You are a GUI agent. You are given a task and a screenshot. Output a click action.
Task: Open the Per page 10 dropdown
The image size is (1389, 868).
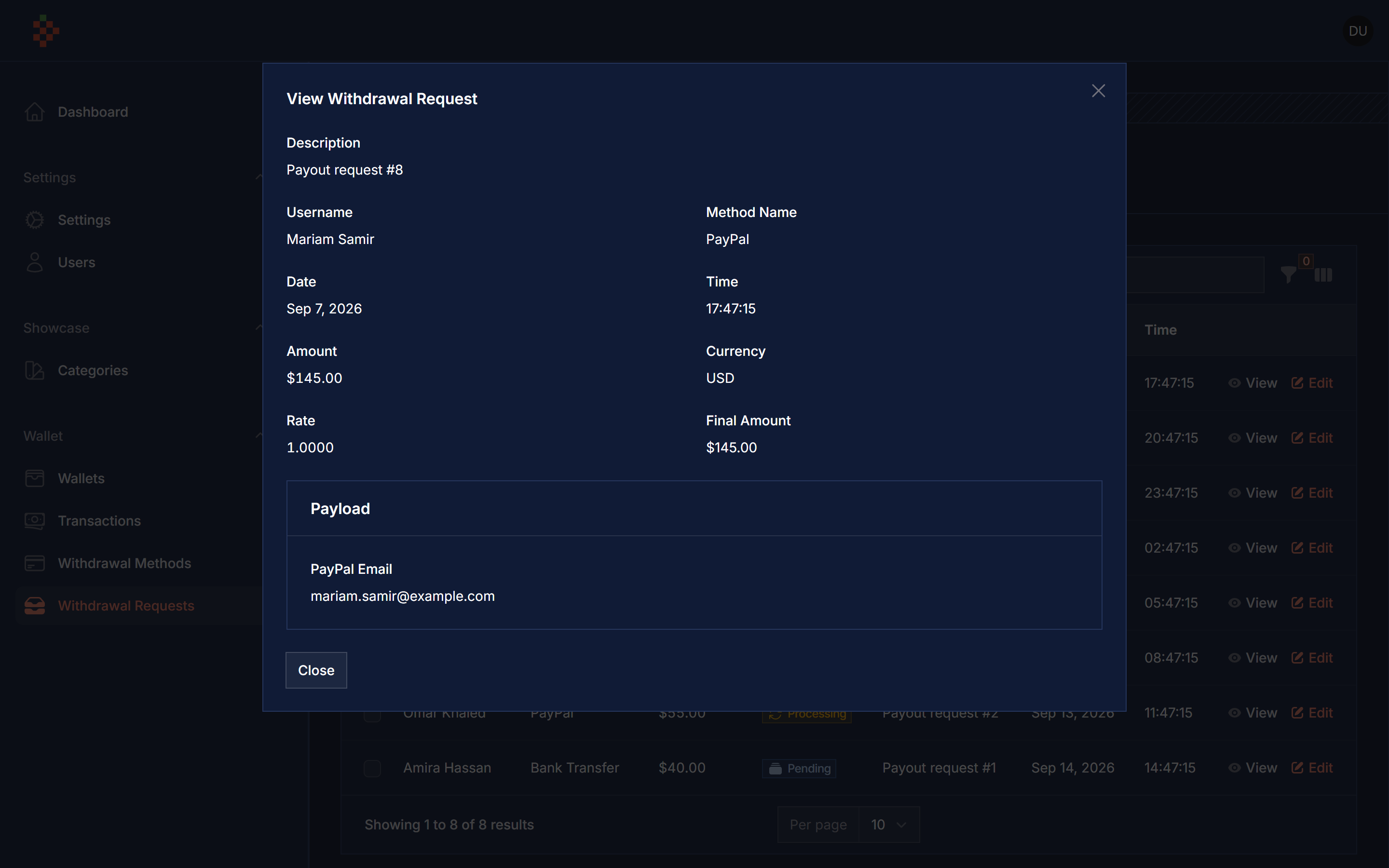coord(889,825)
